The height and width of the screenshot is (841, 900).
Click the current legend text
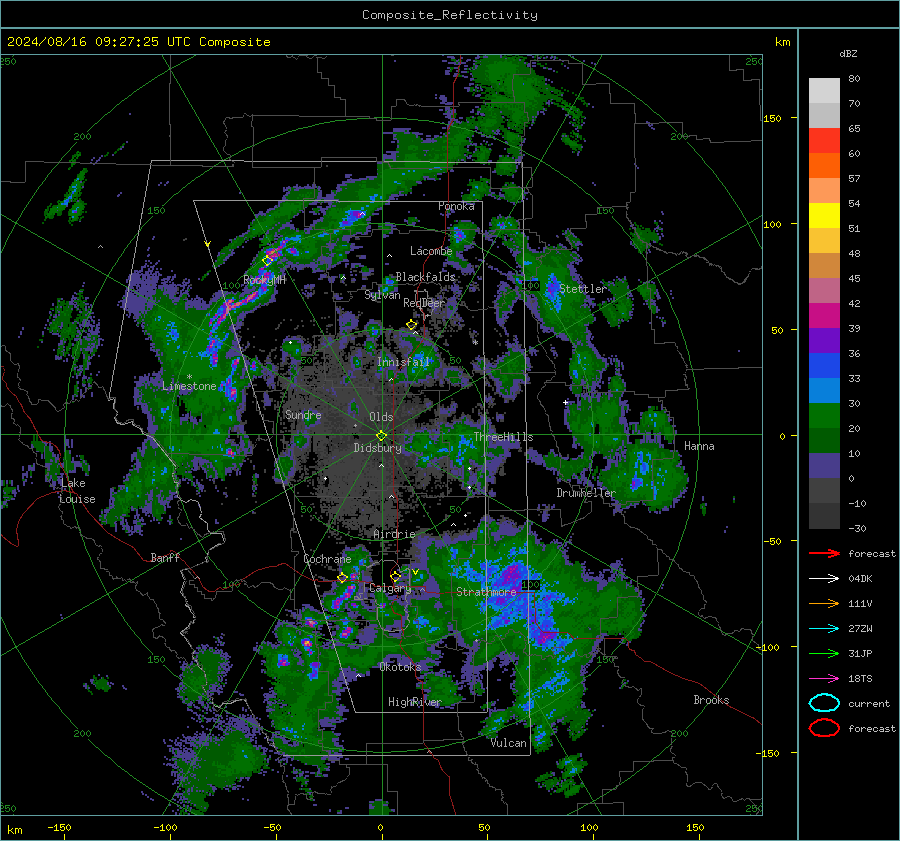coord(869,704)
